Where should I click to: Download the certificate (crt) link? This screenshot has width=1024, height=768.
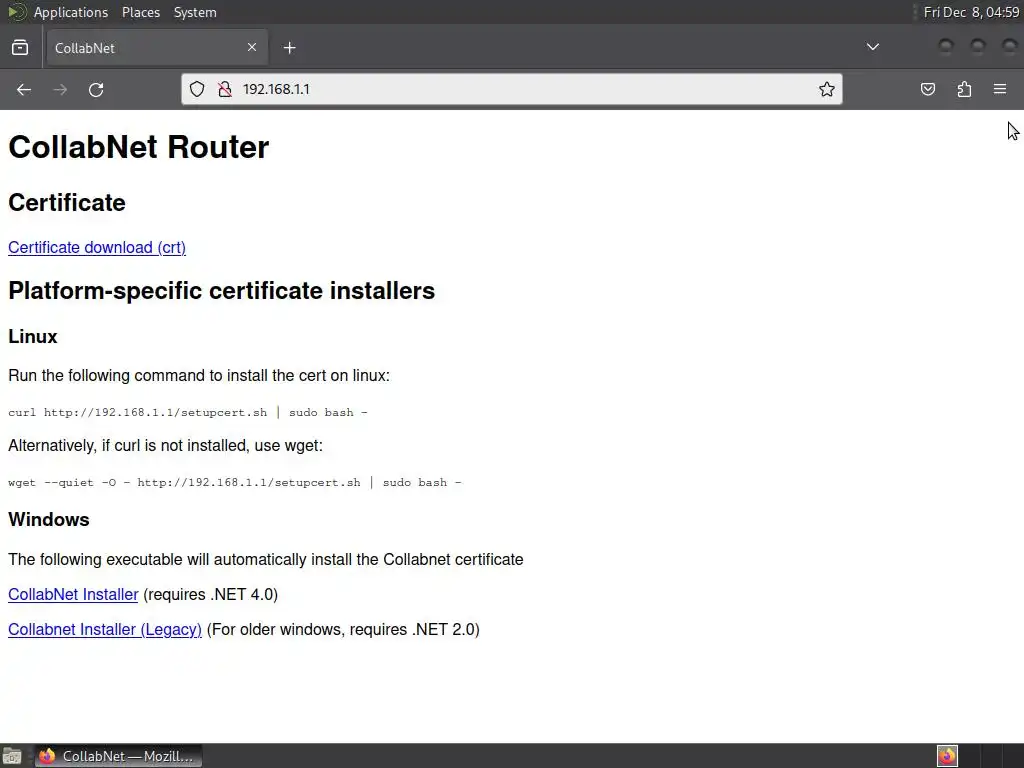(97, 248)
